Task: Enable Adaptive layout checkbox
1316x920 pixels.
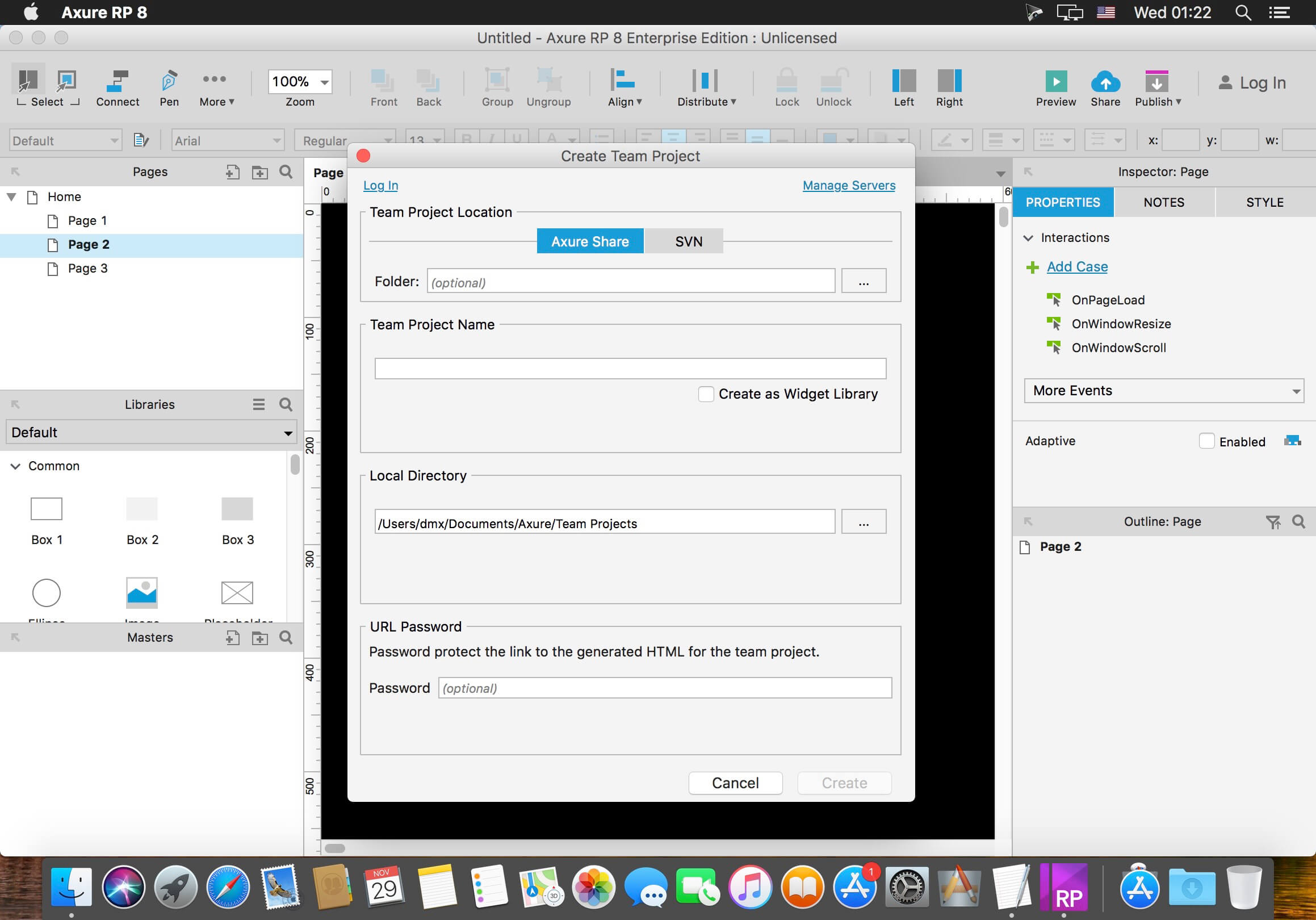Action: pyautogui.click(x=1207, y=440)
